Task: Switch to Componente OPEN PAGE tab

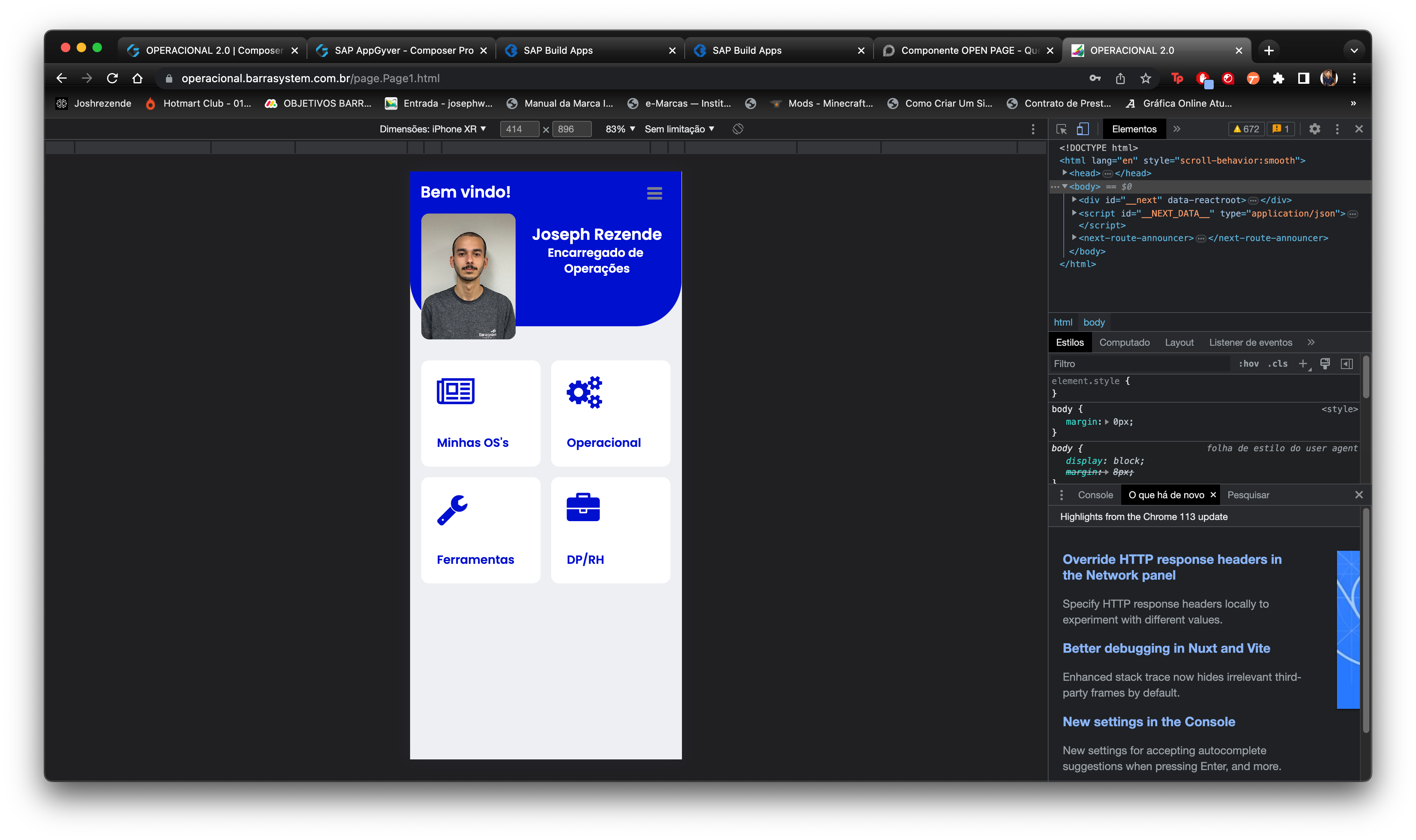Action: (x=968, y=51)
